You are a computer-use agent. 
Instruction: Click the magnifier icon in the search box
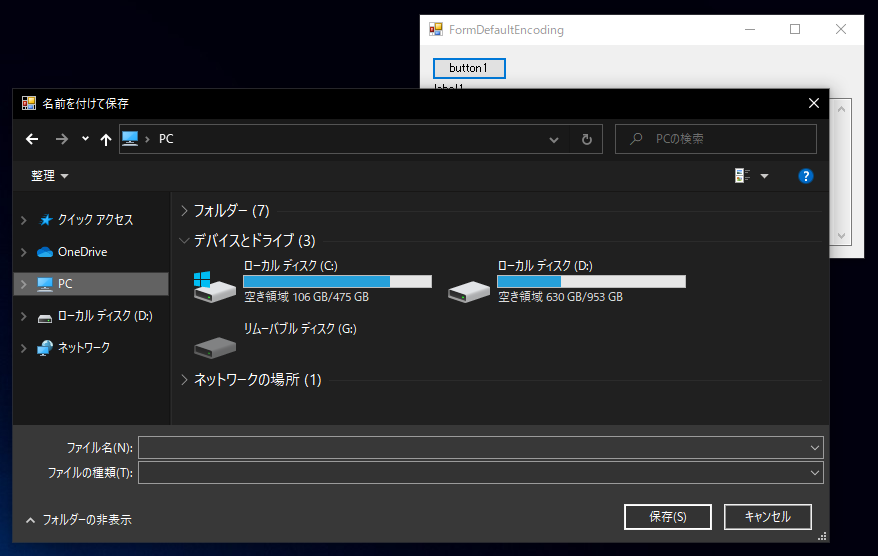[636, 139]
